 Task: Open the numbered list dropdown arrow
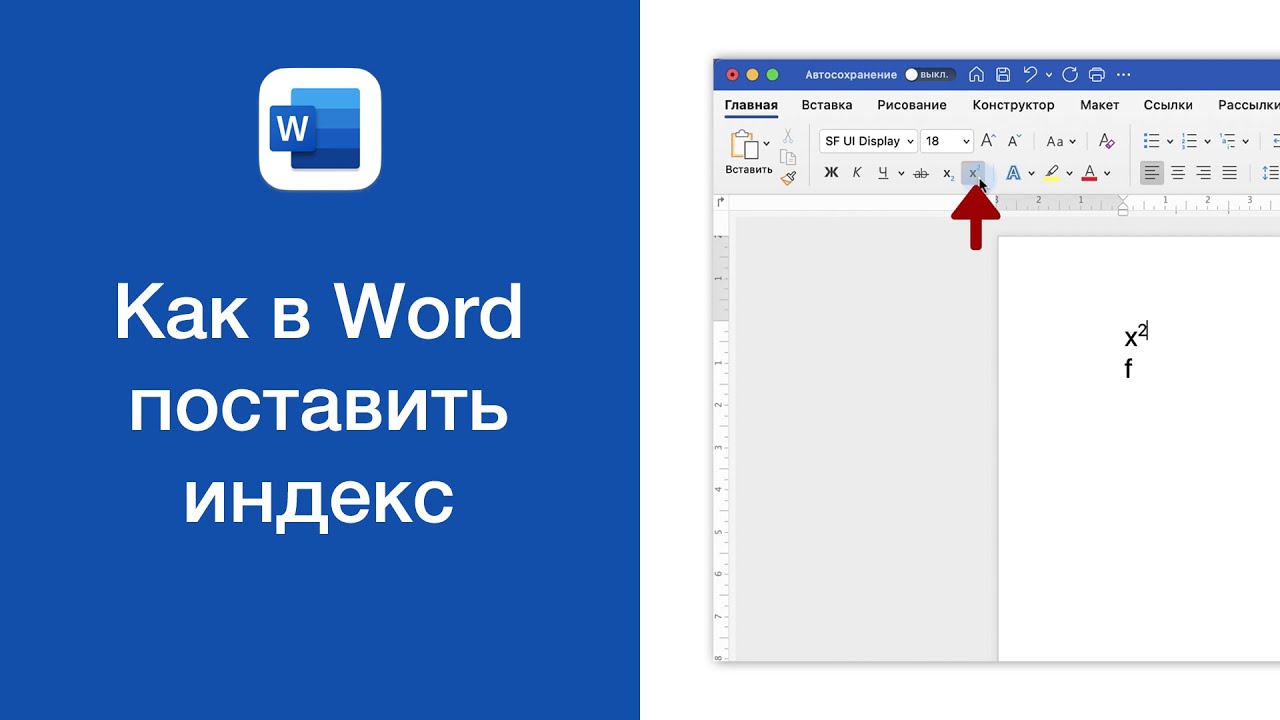pyautogui.click(x=1207, y=141)
